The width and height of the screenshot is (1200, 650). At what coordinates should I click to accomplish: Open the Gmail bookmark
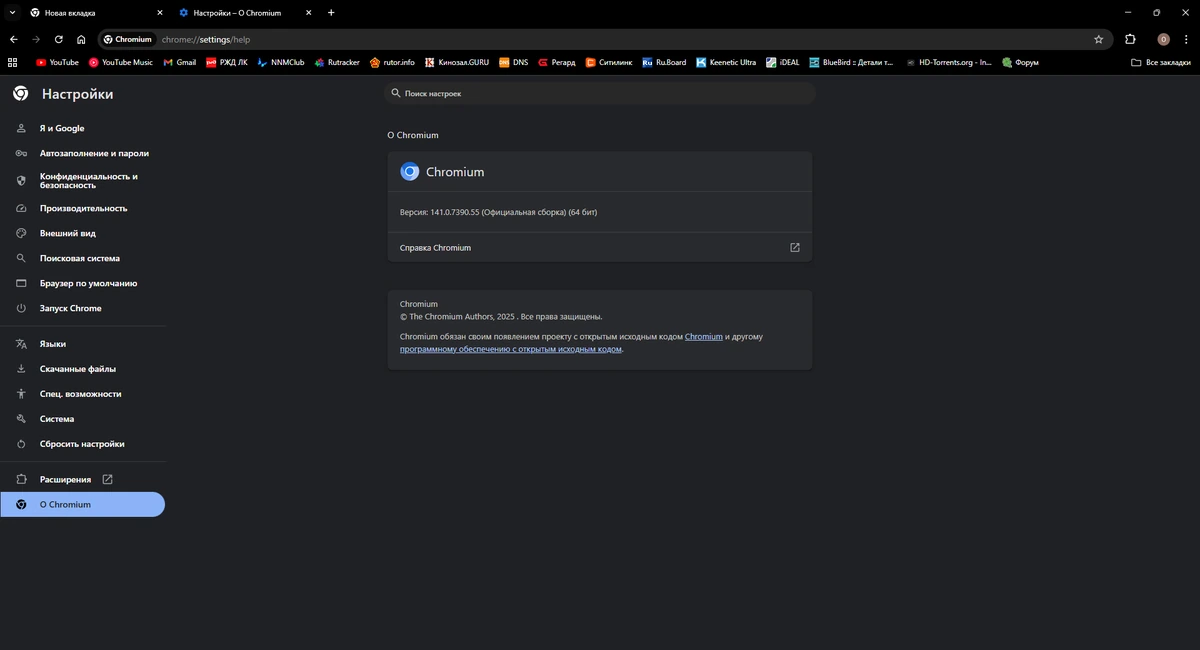[179, 62]
